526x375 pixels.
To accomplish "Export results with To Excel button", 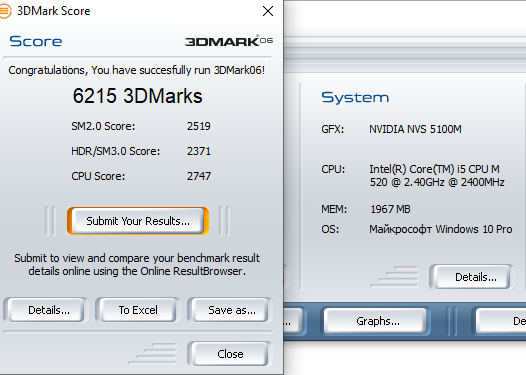I will pos(138,310).
